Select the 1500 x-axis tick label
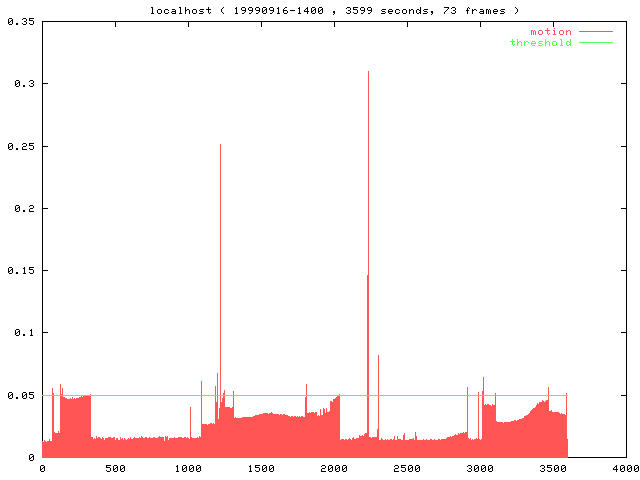The width and height of the screenshot is (640, 480). (x=261, y=468)
